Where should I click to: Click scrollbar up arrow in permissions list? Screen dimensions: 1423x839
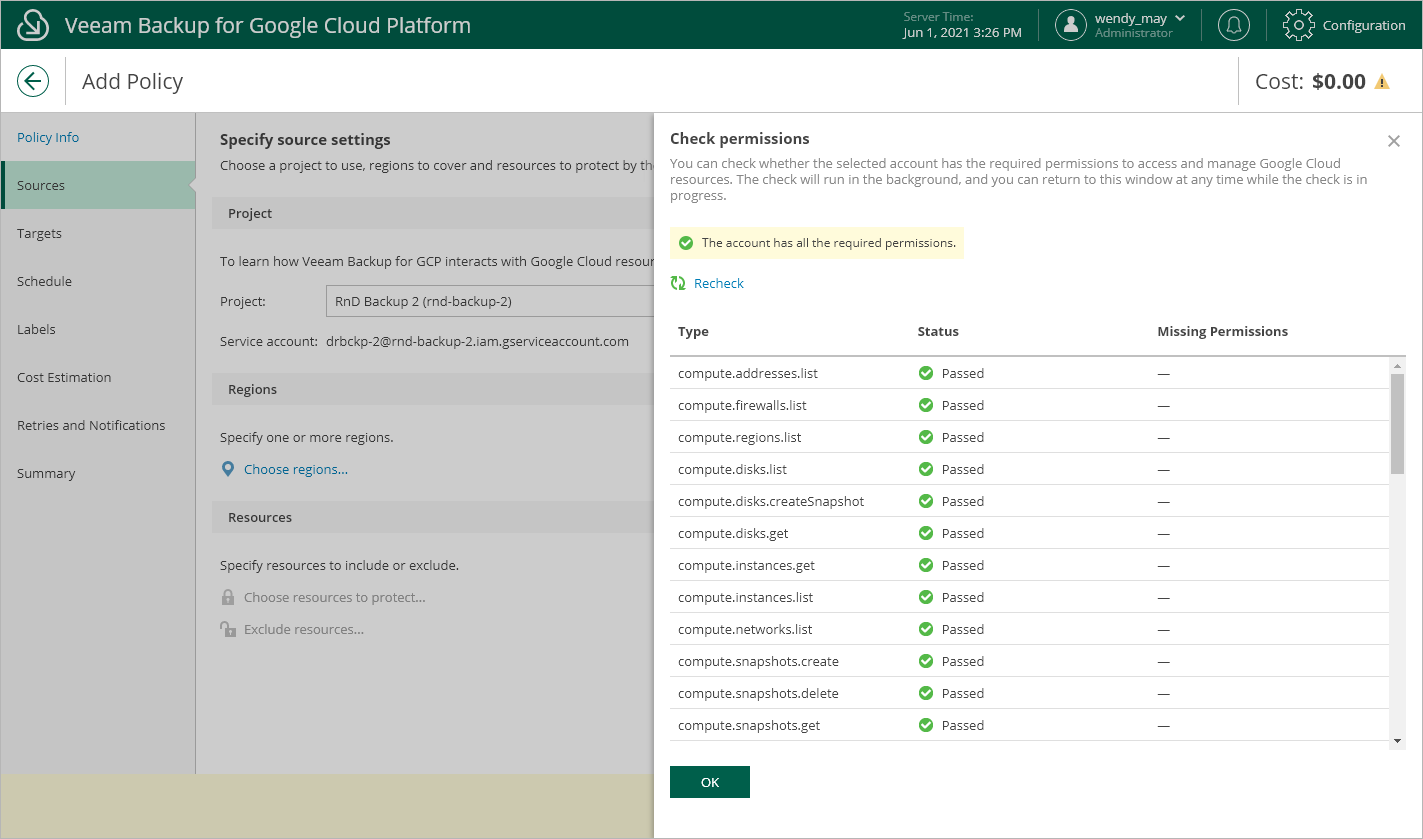(x=1397, y=366)
